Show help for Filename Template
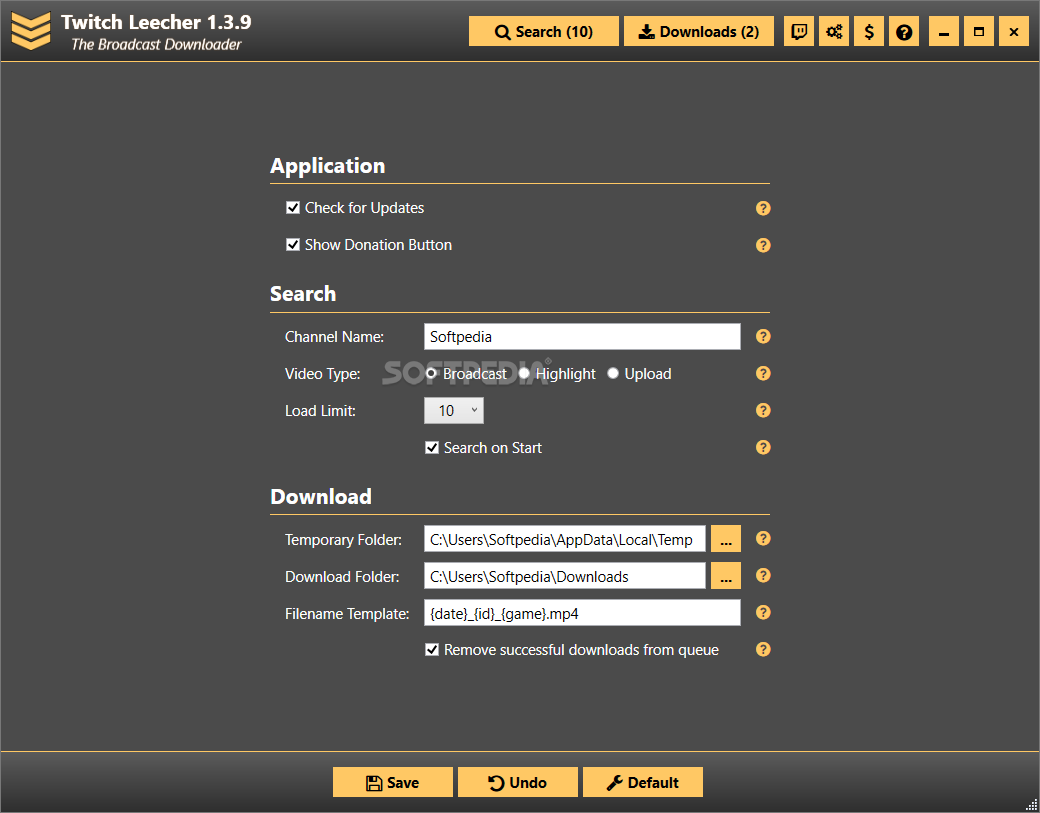This screenshot has height=813, width=1040. click(763, 613)
